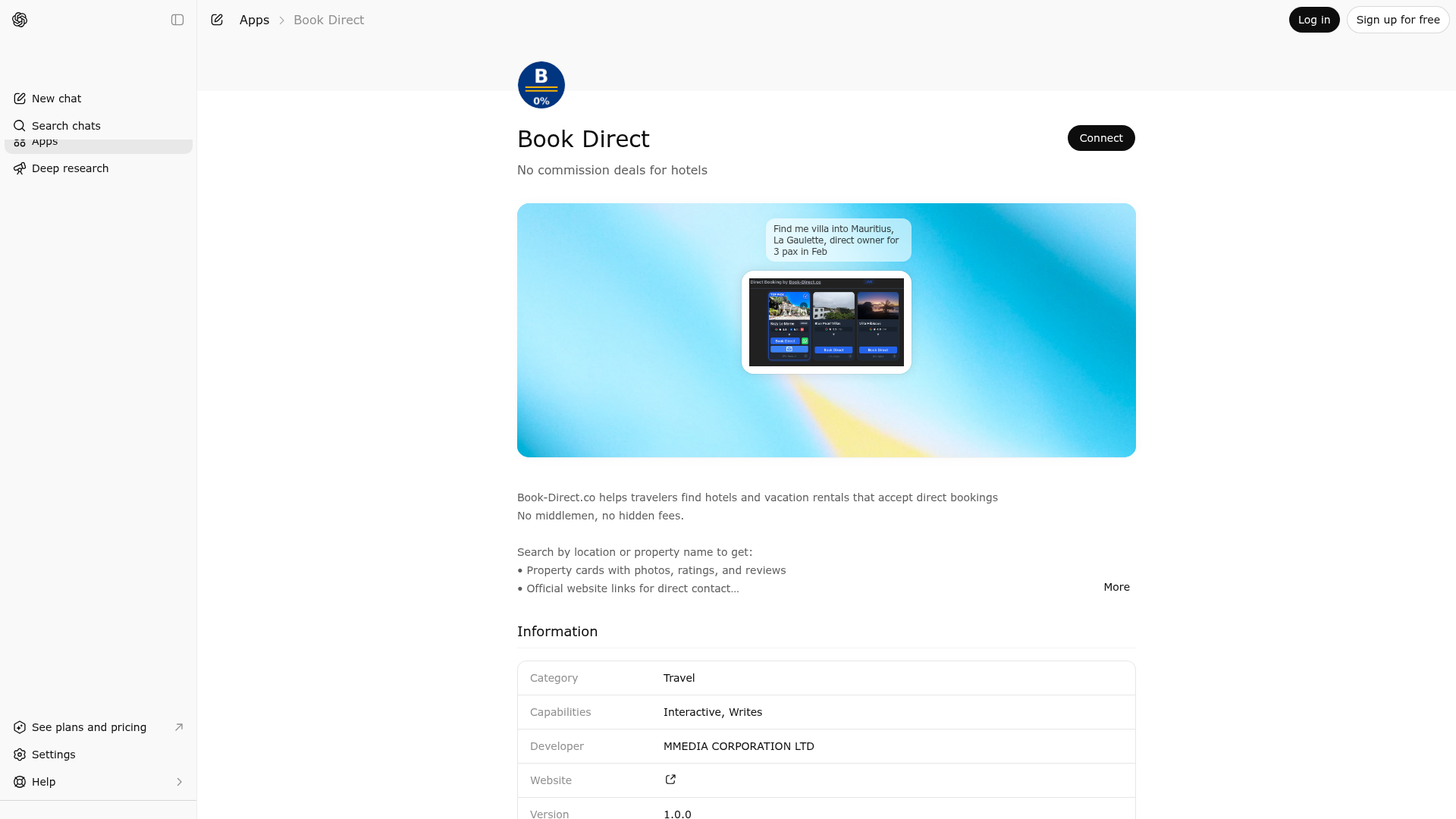This screenshot has height=819, width=1456.
Task: Click the Apps grid icon in the sidebar
Action: pos(20,142)
